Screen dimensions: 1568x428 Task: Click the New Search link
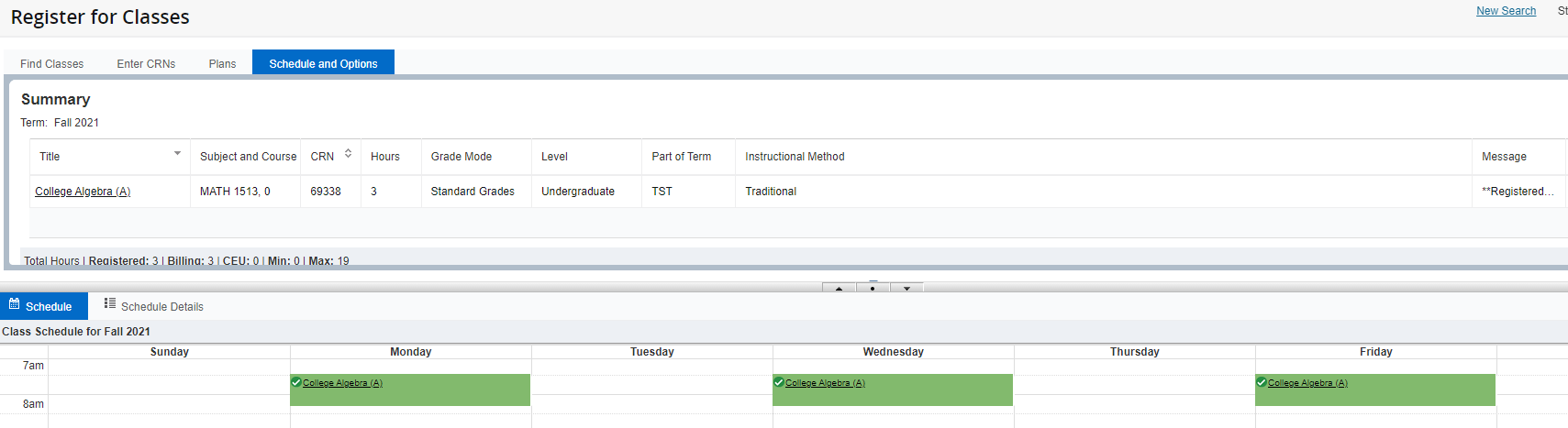pyautogui.click(x=1506, y=11)
